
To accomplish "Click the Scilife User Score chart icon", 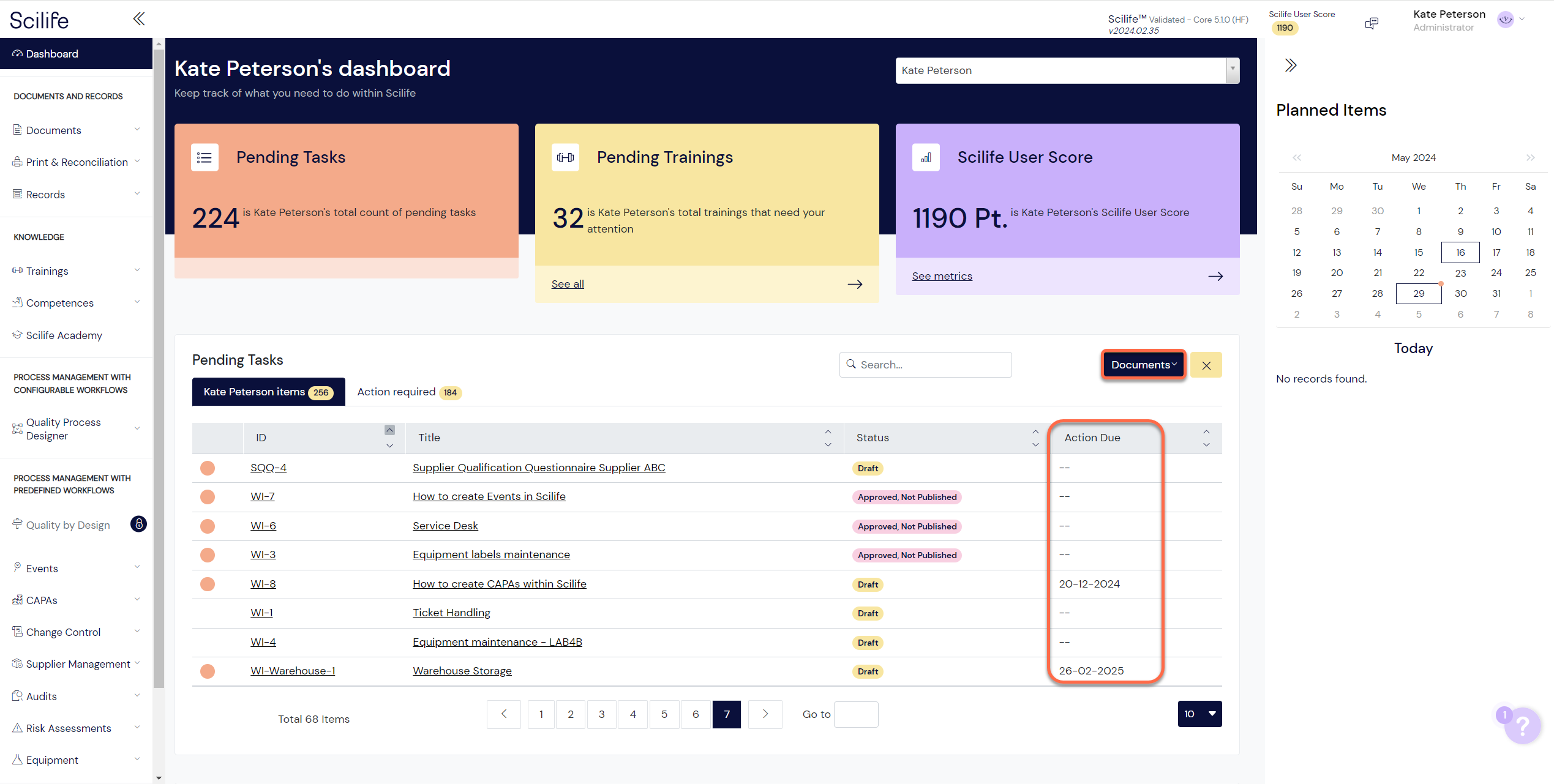I will tap(926, 157).
